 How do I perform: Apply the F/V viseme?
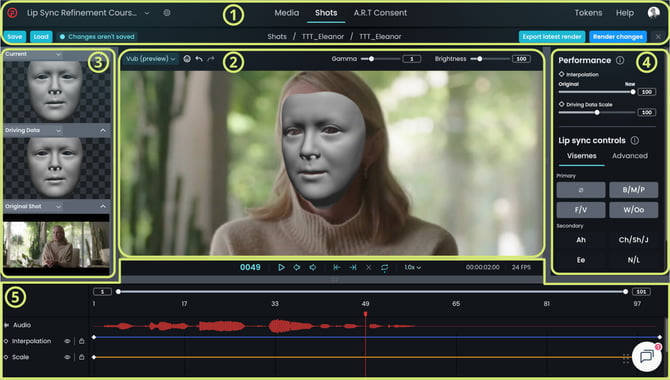[581, 210]
